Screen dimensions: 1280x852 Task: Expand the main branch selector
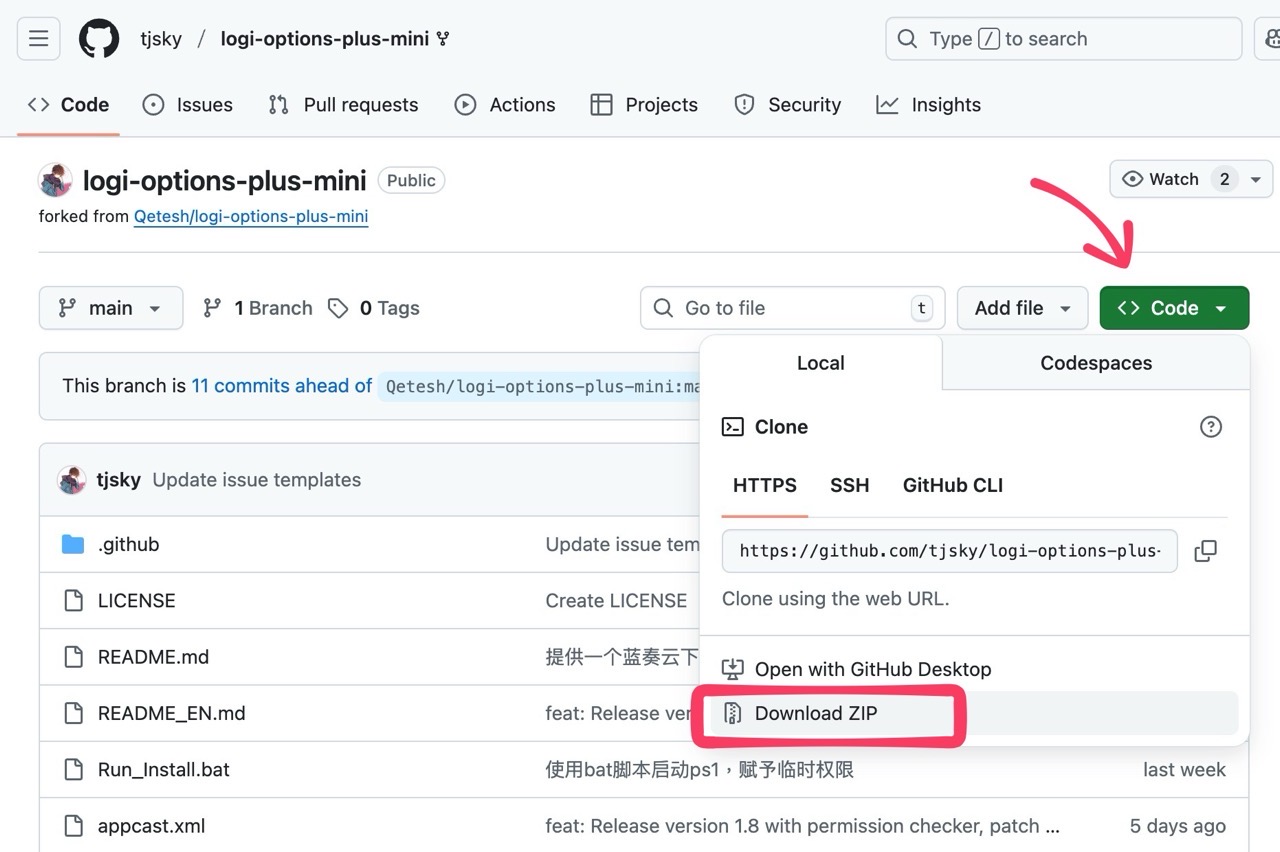pyautogui.click(x=110, y=308)
